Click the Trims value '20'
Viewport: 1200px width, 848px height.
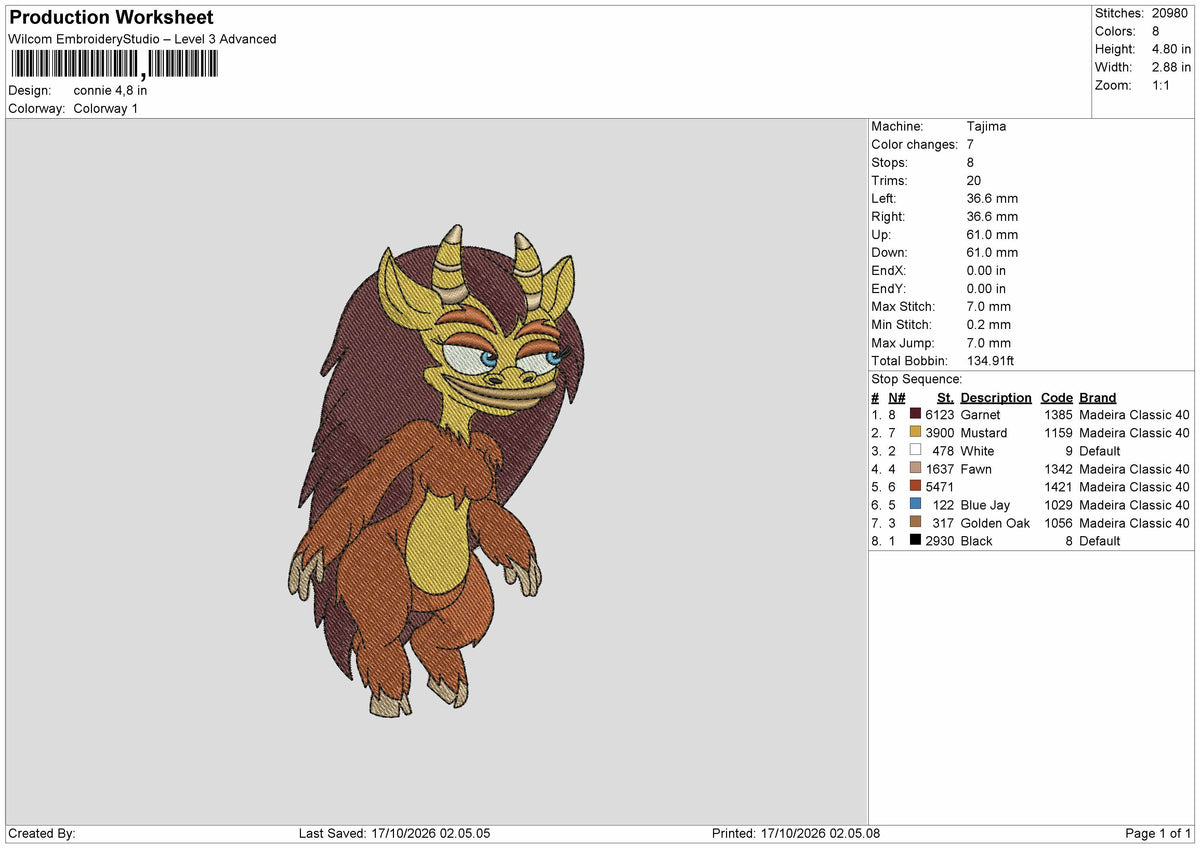point(975,180)
